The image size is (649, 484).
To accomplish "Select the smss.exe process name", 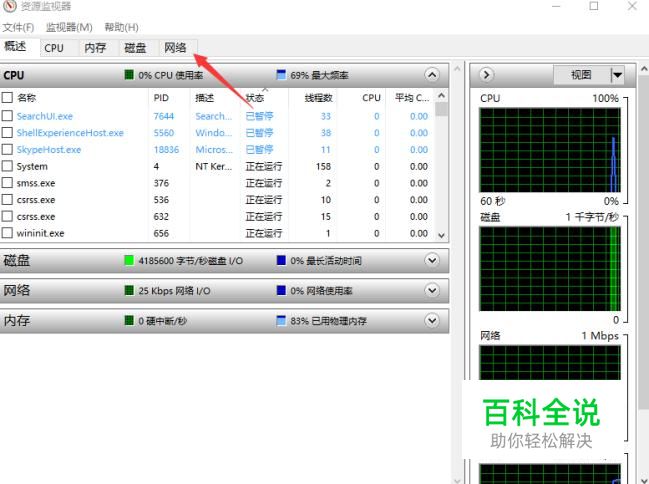I will point(36,183).
